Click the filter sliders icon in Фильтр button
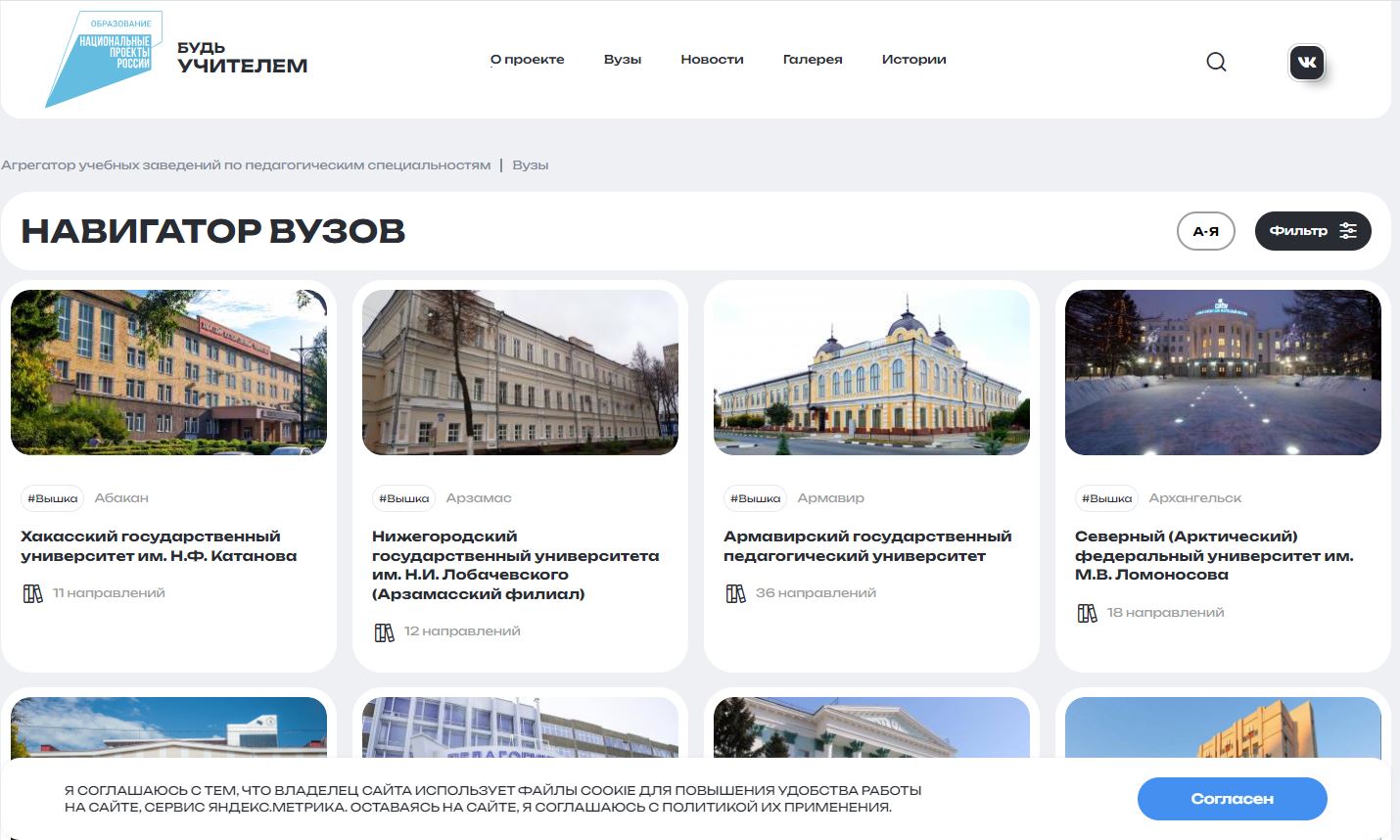 (1348, 231)
